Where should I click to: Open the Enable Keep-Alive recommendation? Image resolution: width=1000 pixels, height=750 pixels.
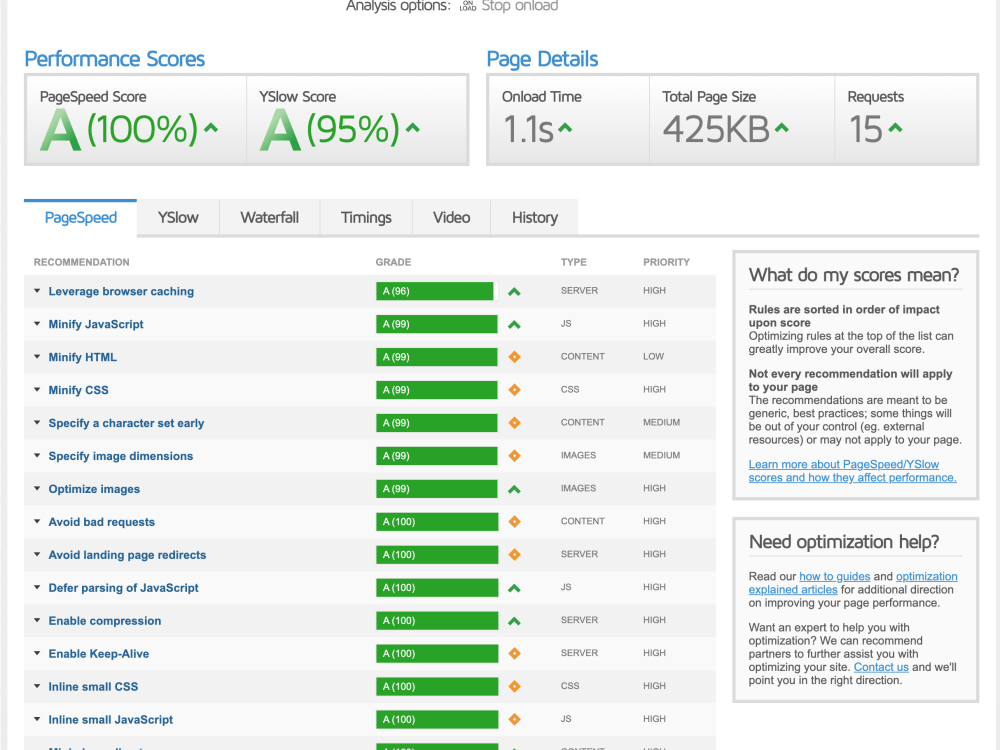[99, 654]
